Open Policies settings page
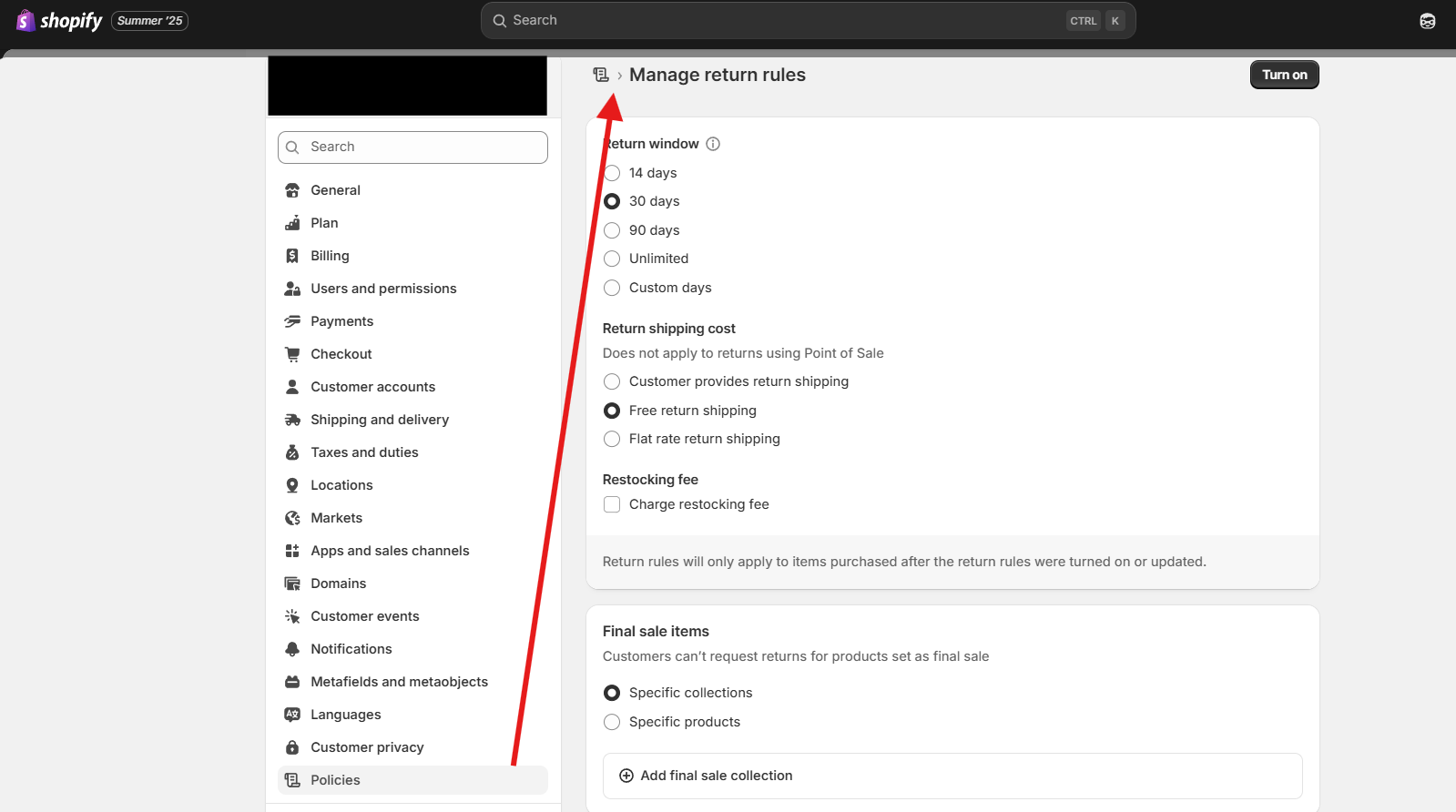This screenshot has height=812, width=1456. (412, 780)
